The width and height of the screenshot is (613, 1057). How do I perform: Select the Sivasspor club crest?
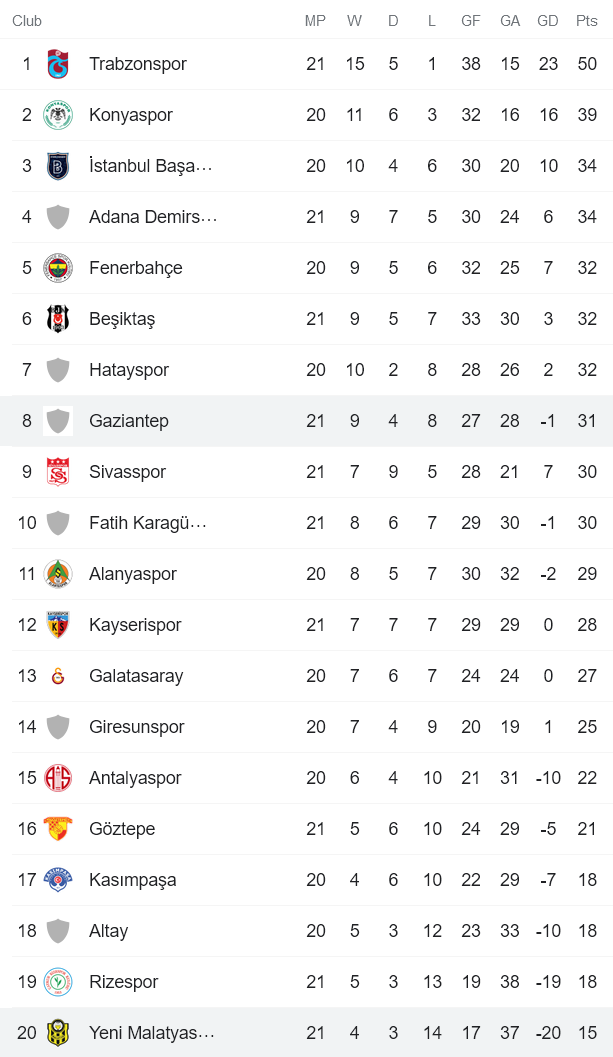[59, 471]
